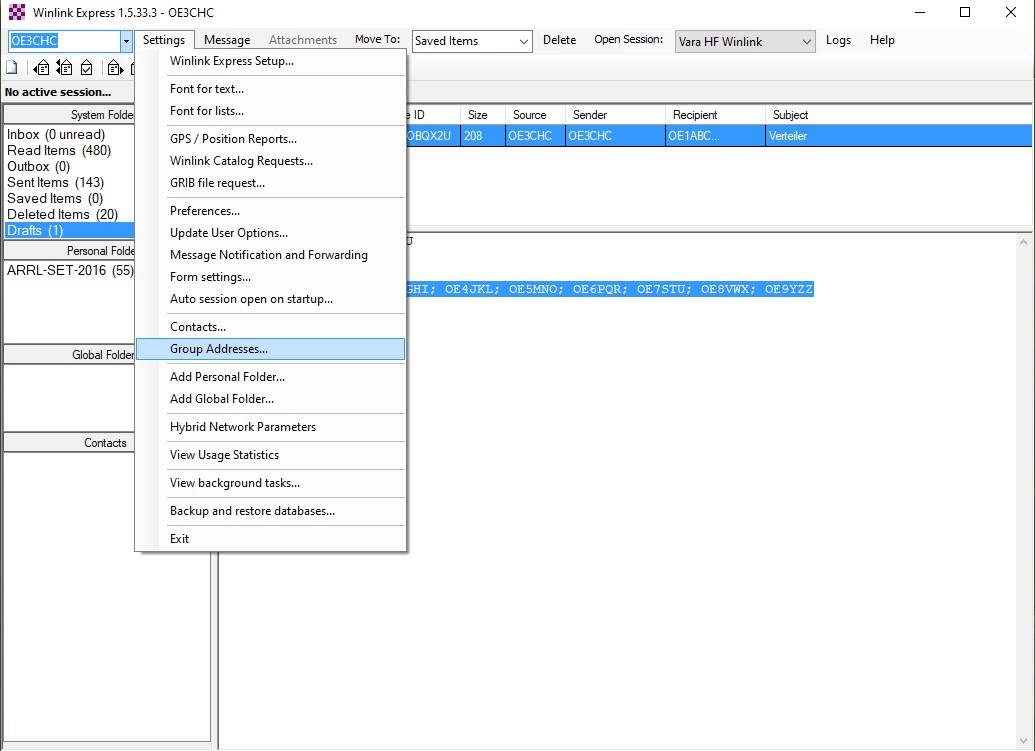This screenshot has width=1035, height=751.
Task: Click the Global Folders panel header
Action: (69, 354)
